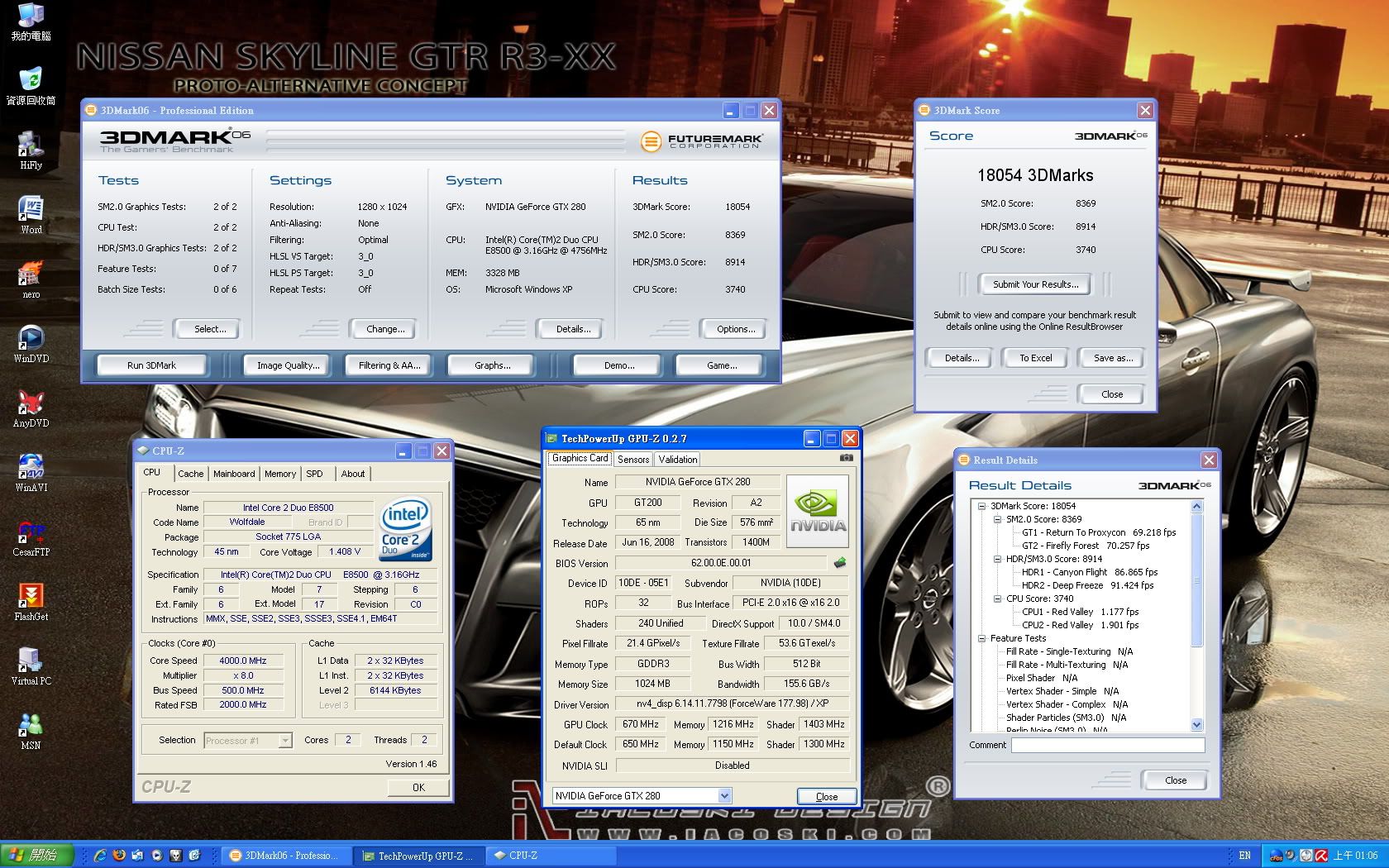This screenshot has width=1389, height=868.
Task: Open the CesarFTP desktop shortcut
Action: (31, 537)
